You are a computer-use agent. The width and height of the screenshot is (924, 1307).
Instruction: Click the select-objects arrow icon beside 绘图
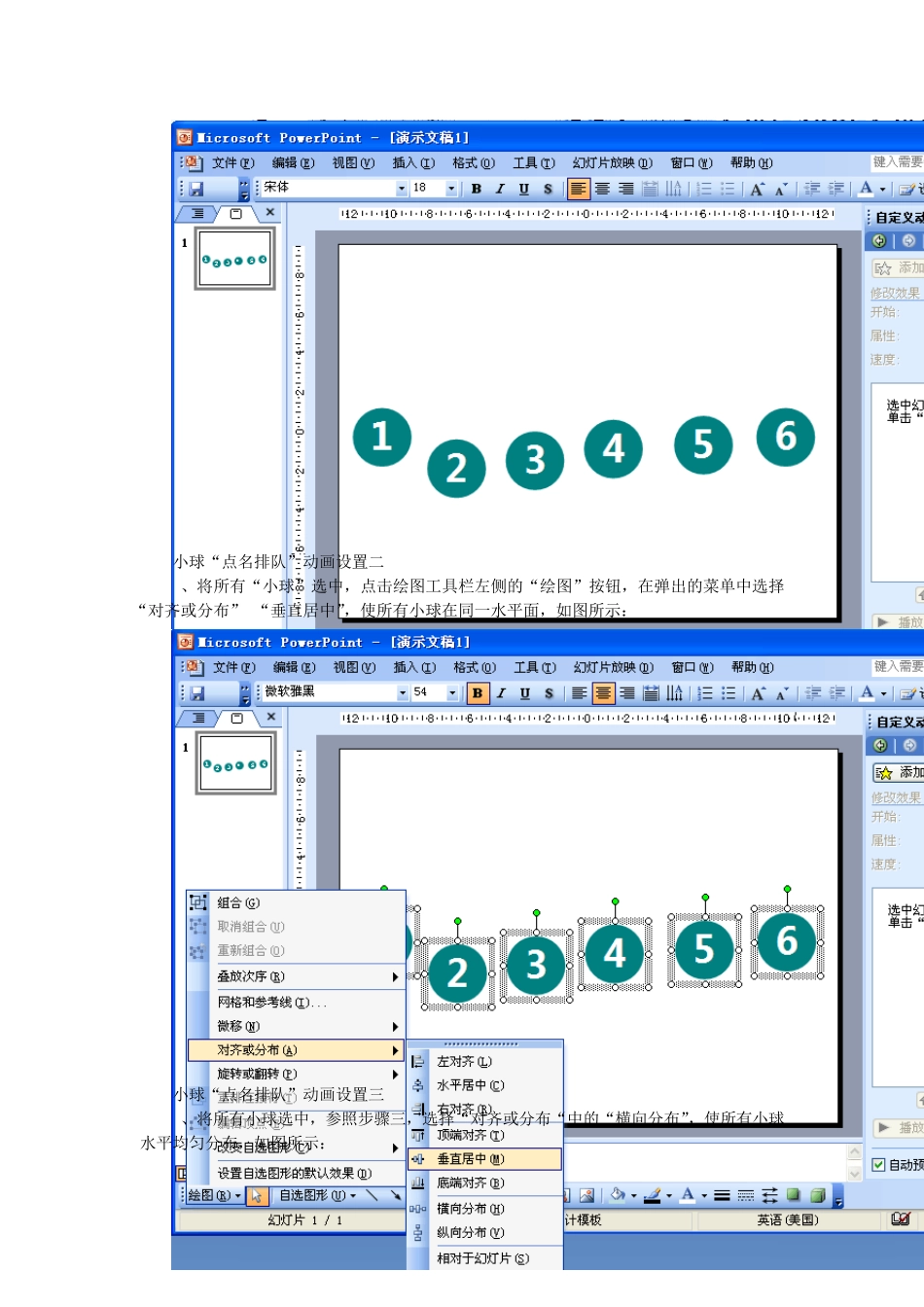[x=256, y=1195]
